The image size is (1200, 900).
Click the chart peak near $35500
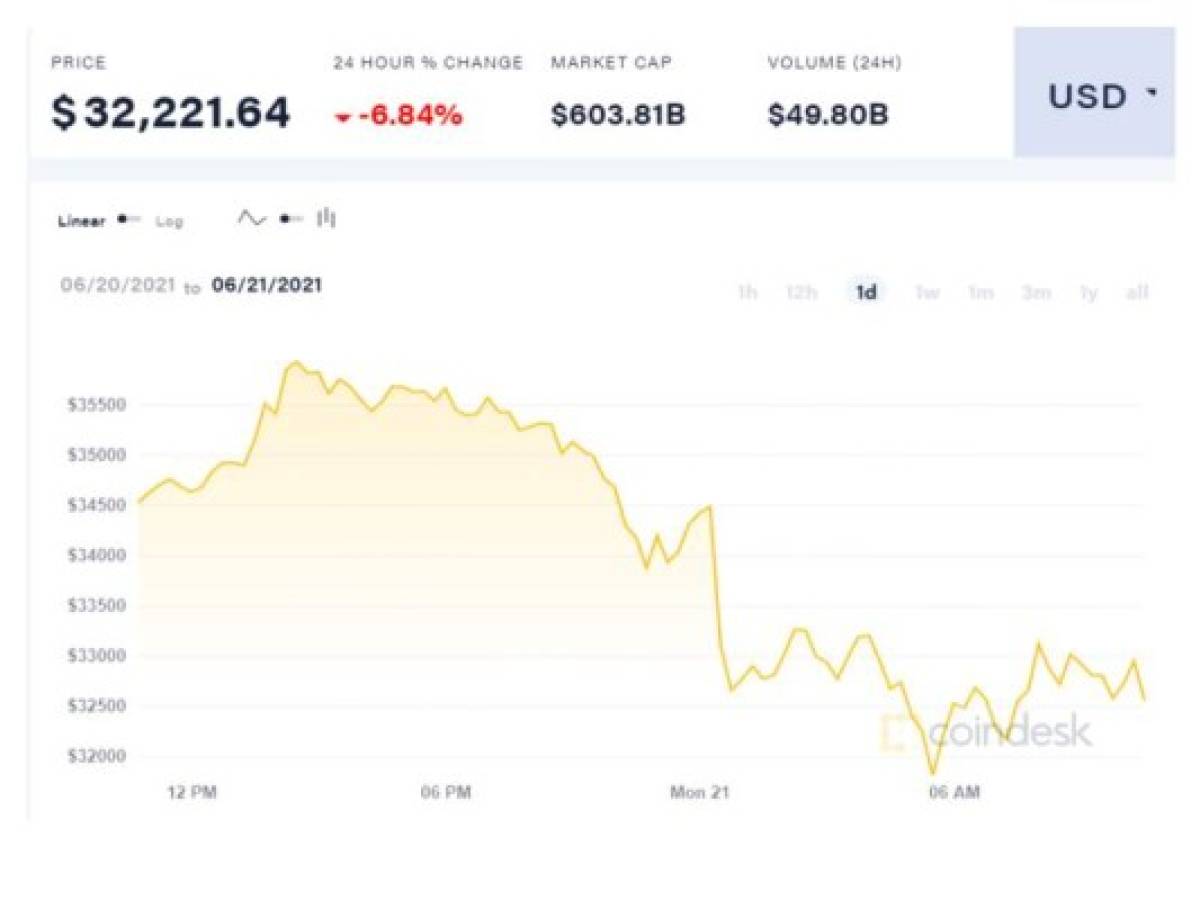[295, 363]
